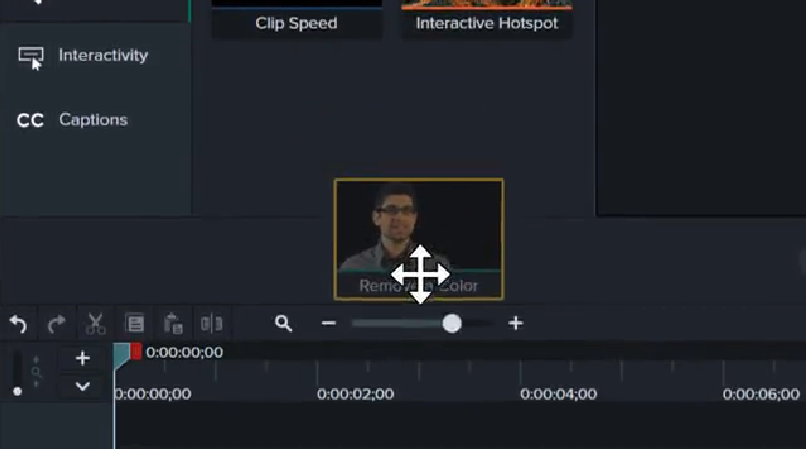This screenshot has height=449, width=806.
Task: Click the 0:00:04;00 mark on timeline ruler
Action: click(x=559, y=394)
